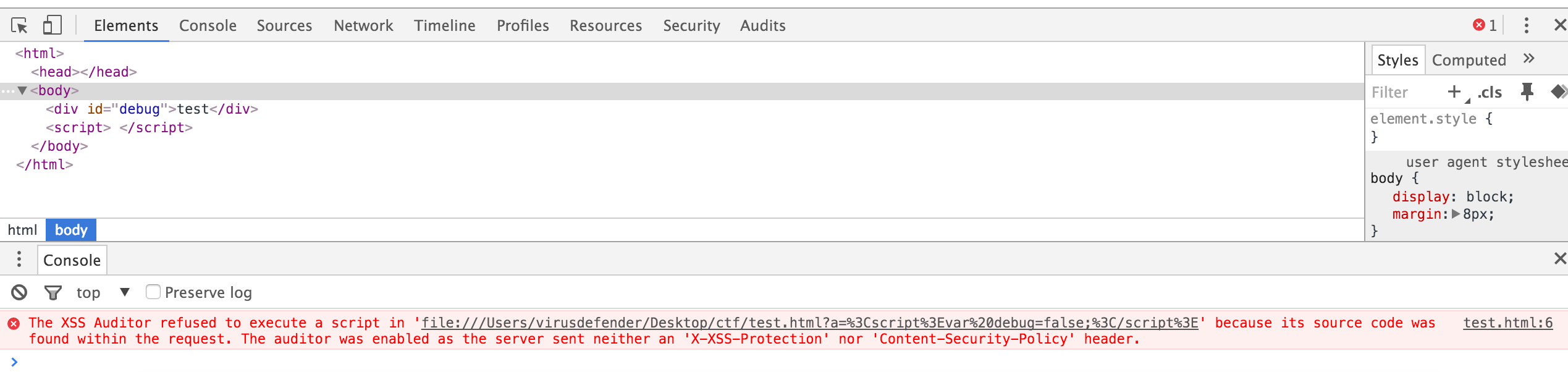Clear console with the ban icon
Image resolution: width=1568 pixels, height=372 pixels.
19,292
